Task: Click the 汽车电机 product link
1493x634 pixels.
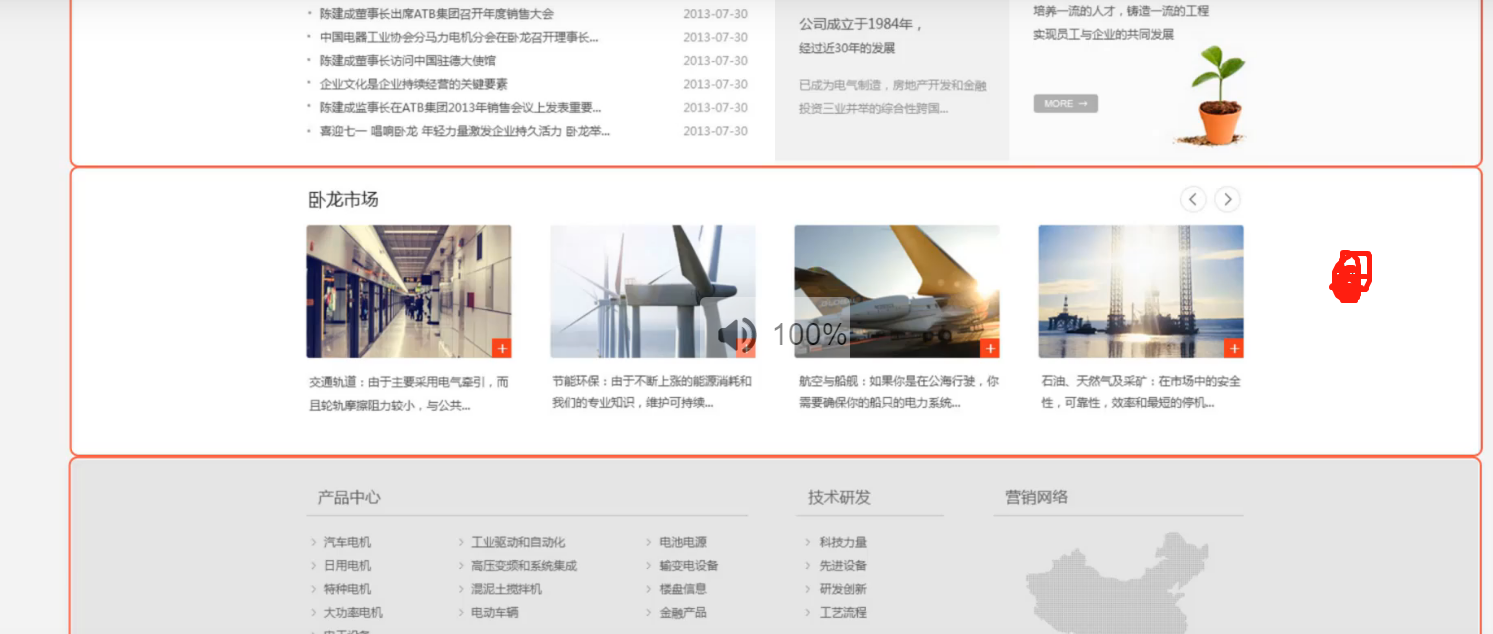Action: click(347, 542)
